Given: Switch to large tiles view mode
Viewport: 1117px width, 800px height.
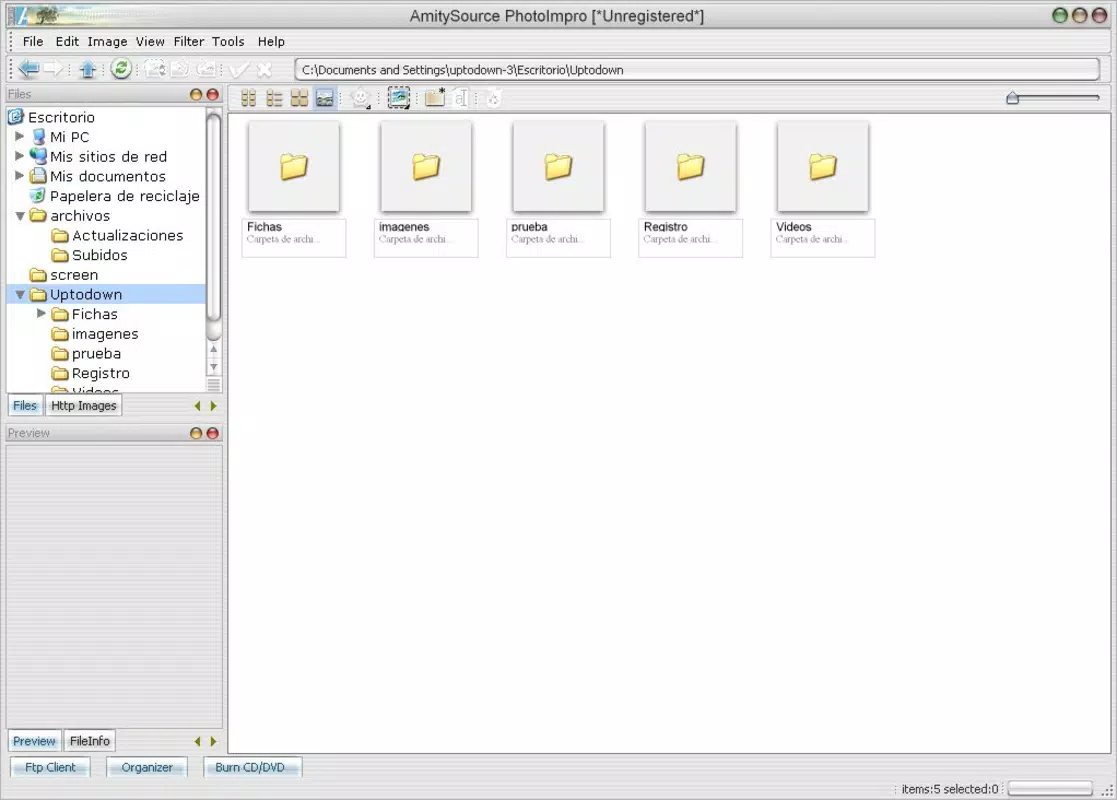Looking at the screenshot, I should [299, 98].
